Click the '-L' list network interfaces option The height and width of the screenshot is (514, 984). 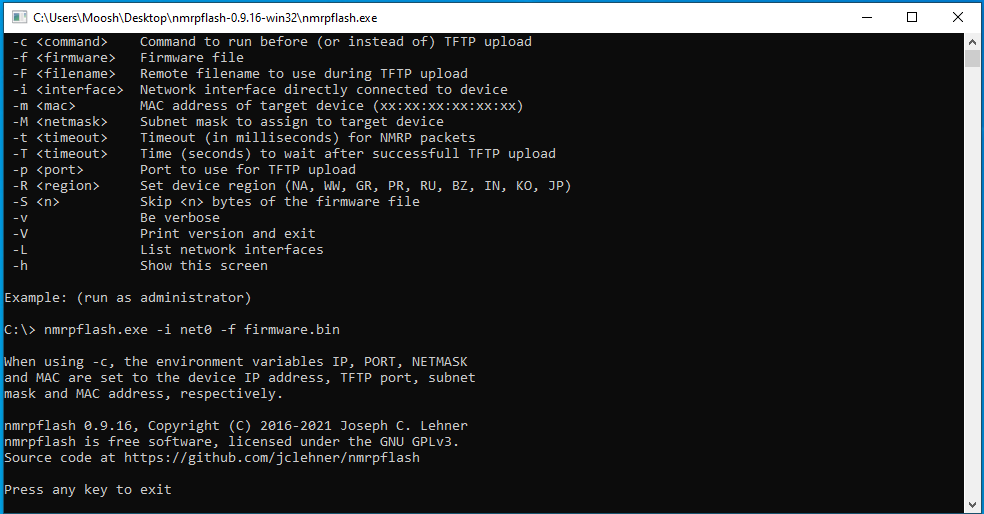click(x=168, y=250)
